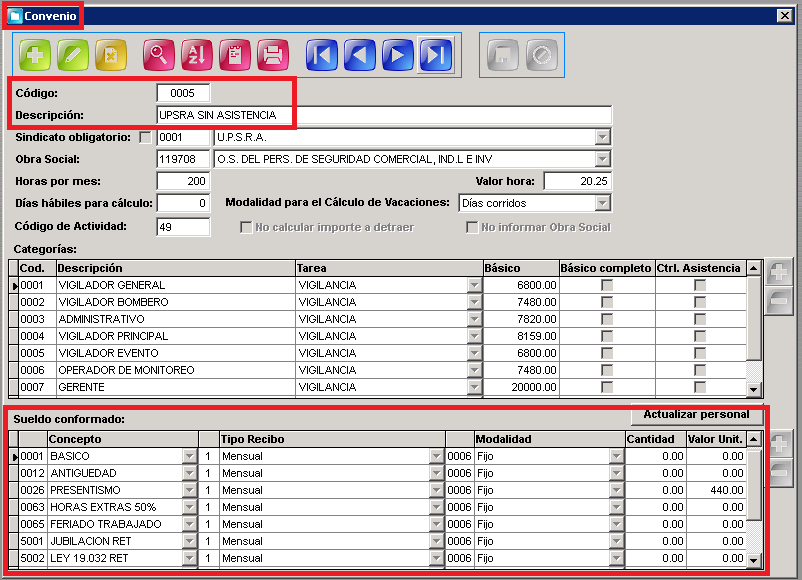The width and height of the screenshot is (802, 580).
Task: Select the 20000.00 básico cell
Action: pyautogui.click(x=521, y=387)
